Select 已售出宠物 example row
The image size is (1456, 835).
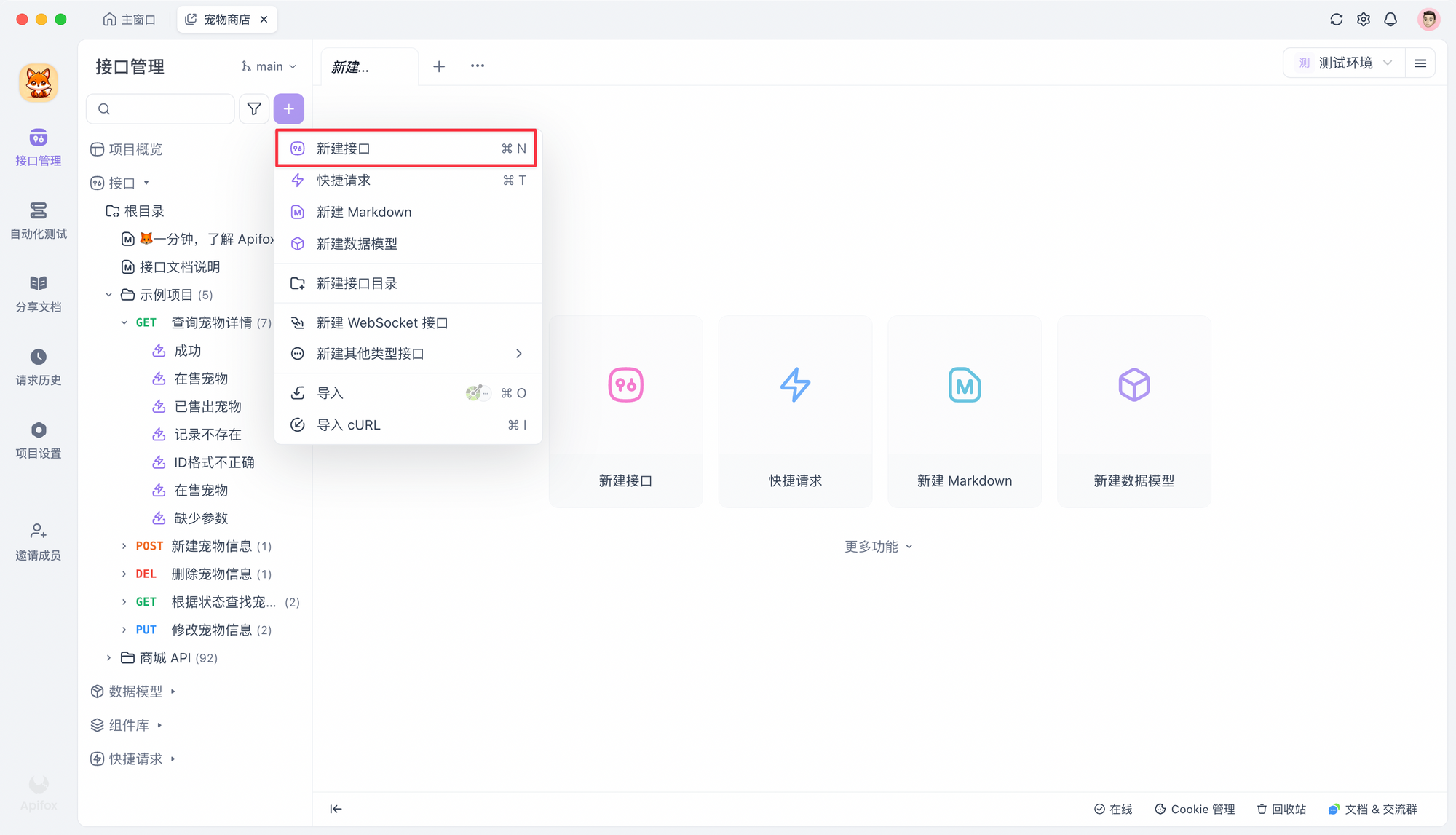click(x=197, y=406)
